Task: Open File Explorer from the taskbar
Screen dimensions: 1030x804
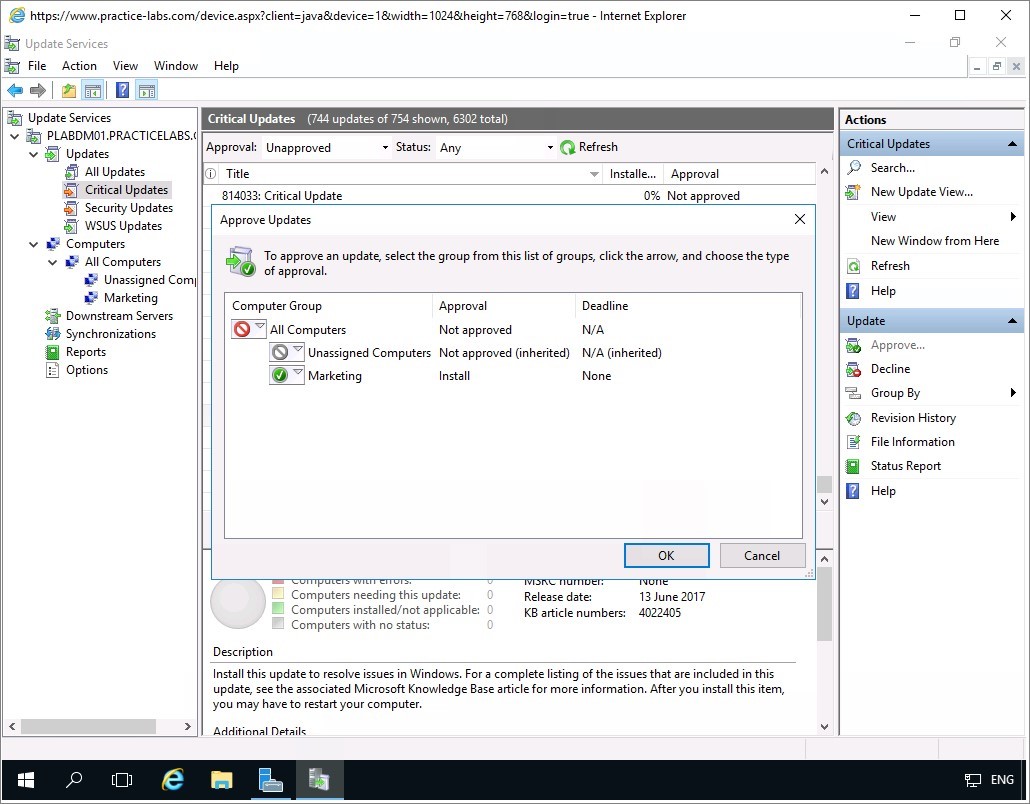Action: click(x=221, y=780)
